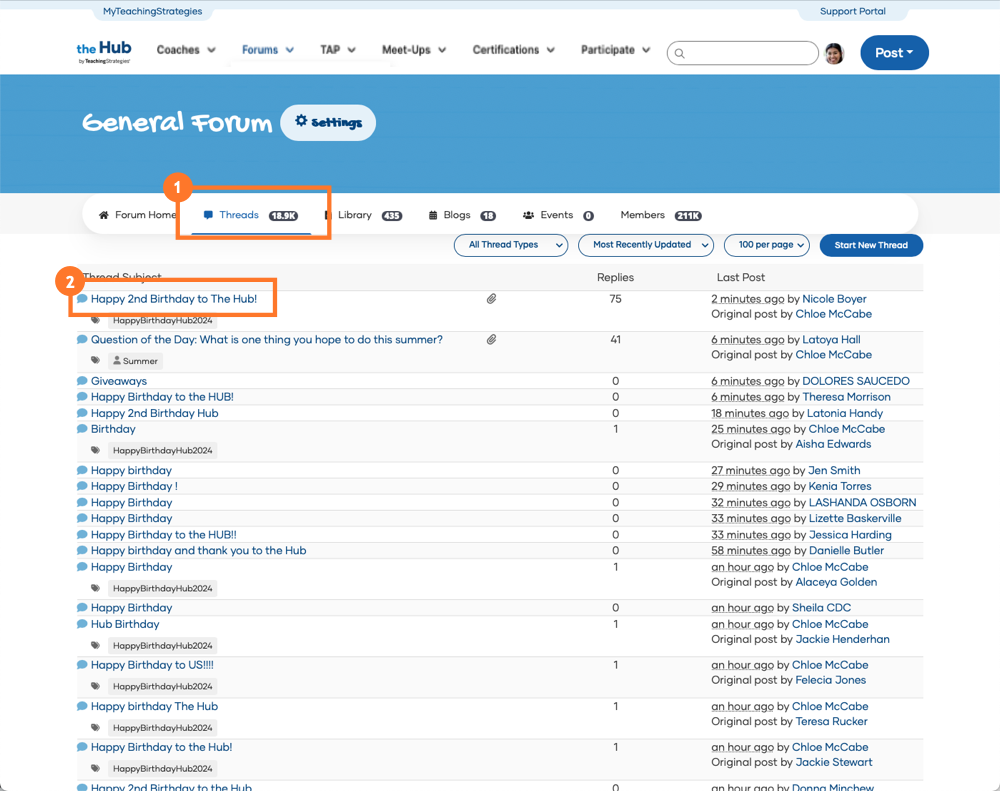Click the user profile avatar
Image resolution: width=1000 pixels, height=791 pixels.
834,54
